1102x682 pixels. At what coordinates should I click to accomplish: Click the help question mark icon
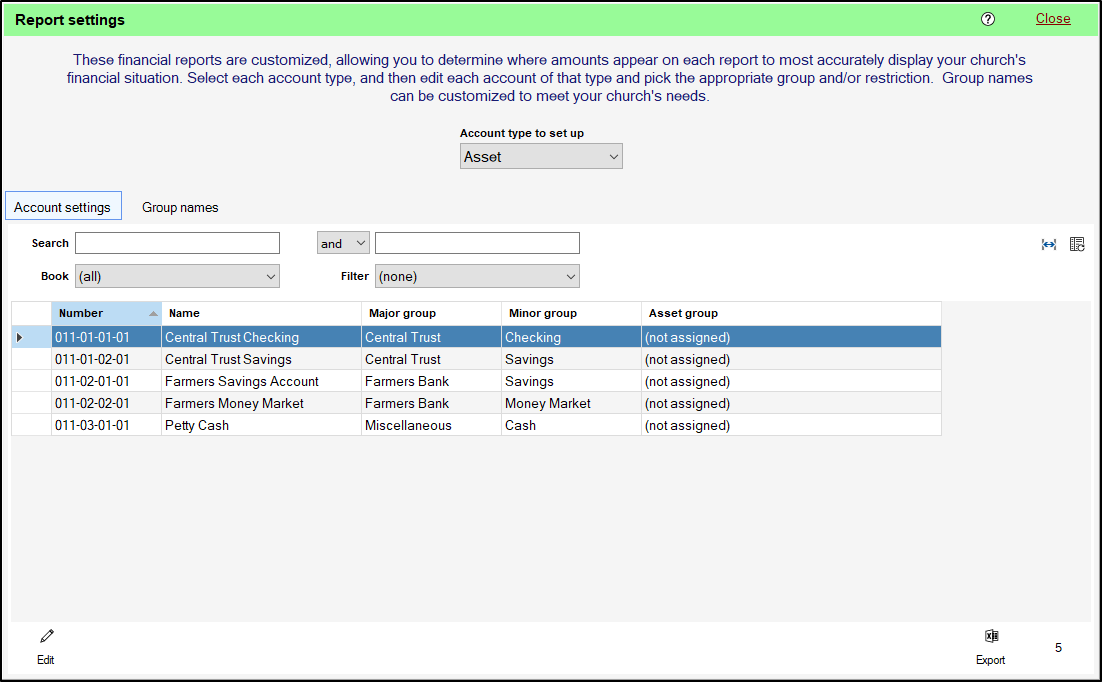pyautogui.click(x=988, y=19)
